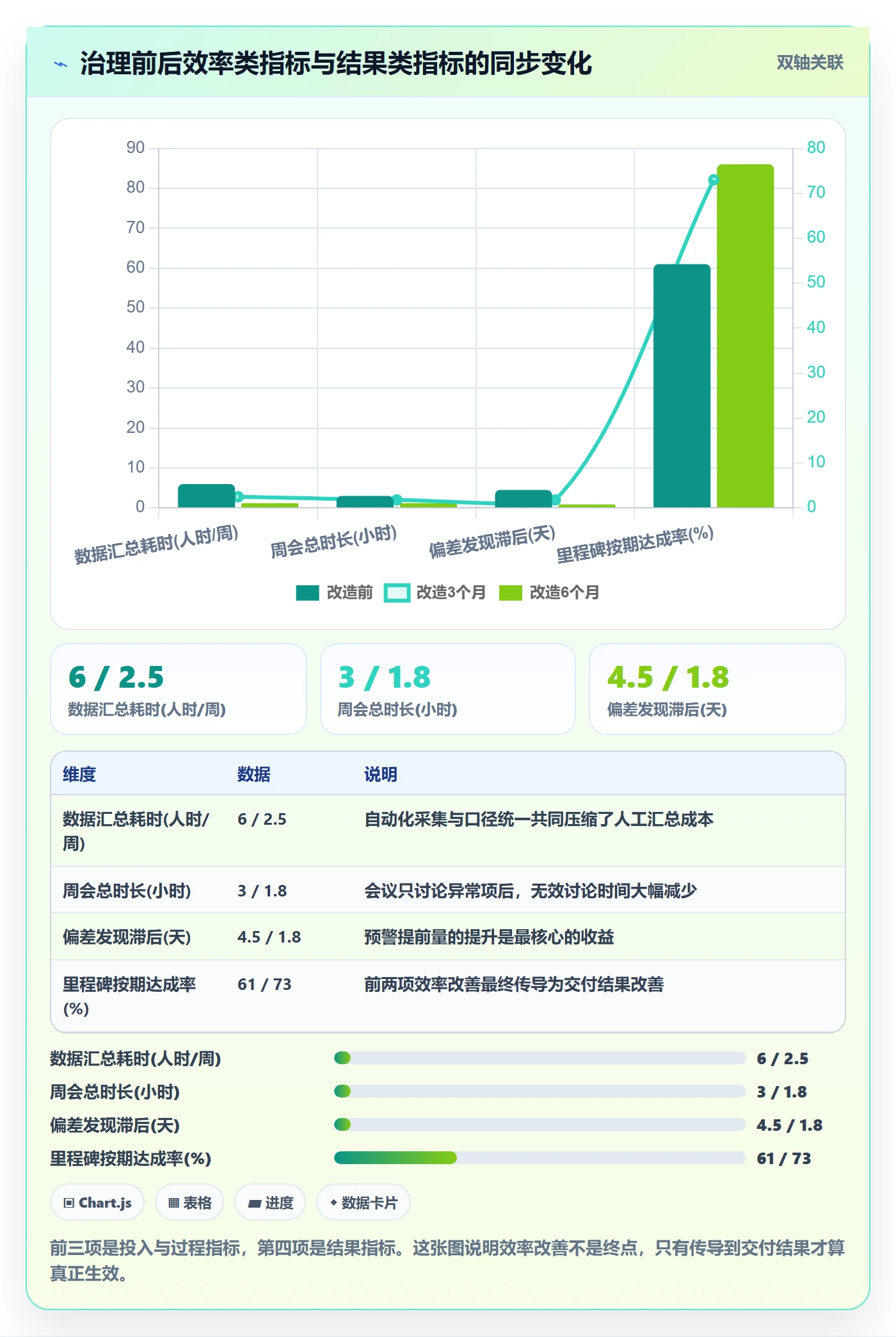
Task: Select the 里程碑按期达成率(%) table row label
Action: pyautogui.click(x=129, y=996)
